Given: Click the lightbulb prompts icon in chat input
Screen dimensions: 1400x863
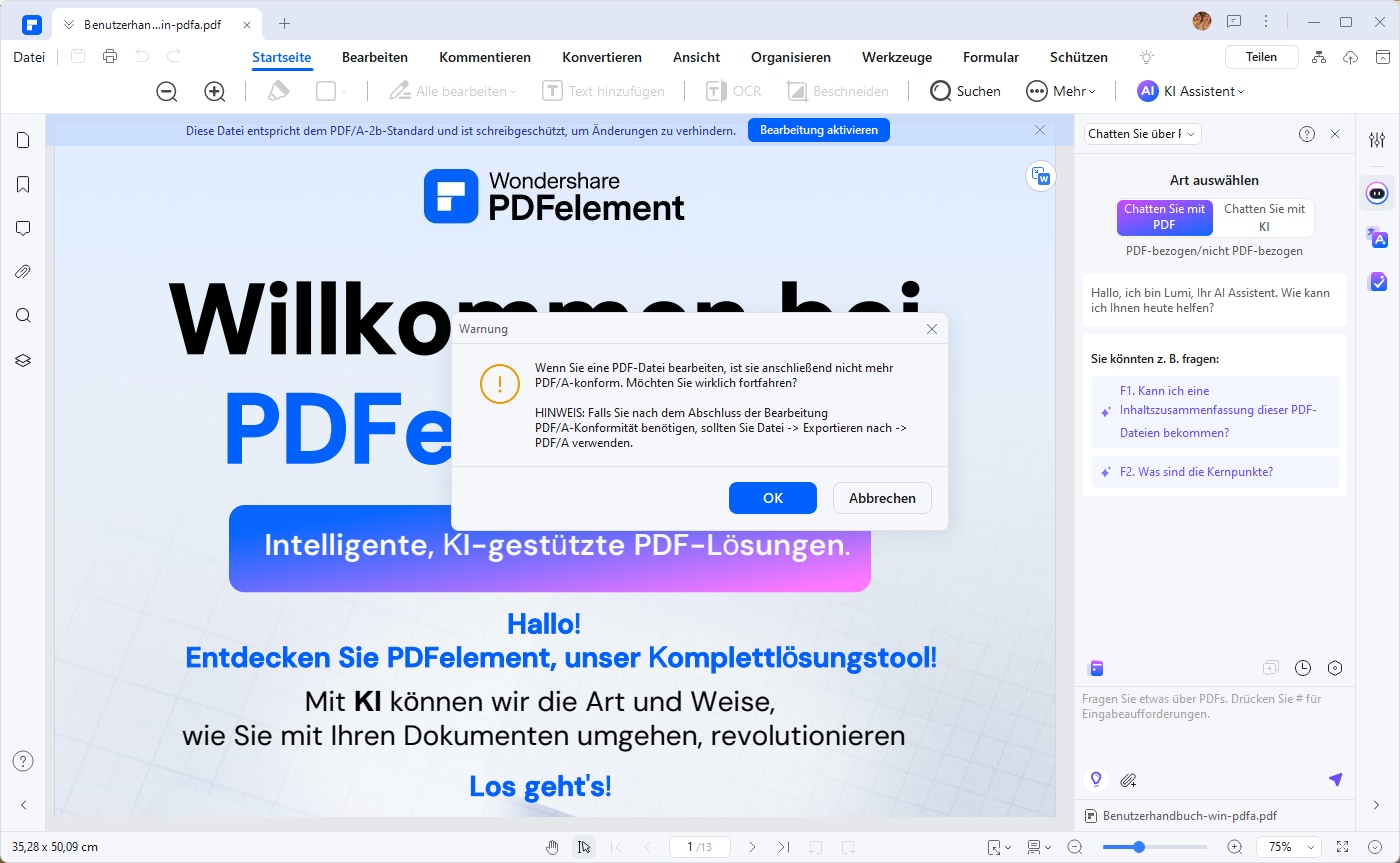Looking at the screenshot, I should point(1096,779).
